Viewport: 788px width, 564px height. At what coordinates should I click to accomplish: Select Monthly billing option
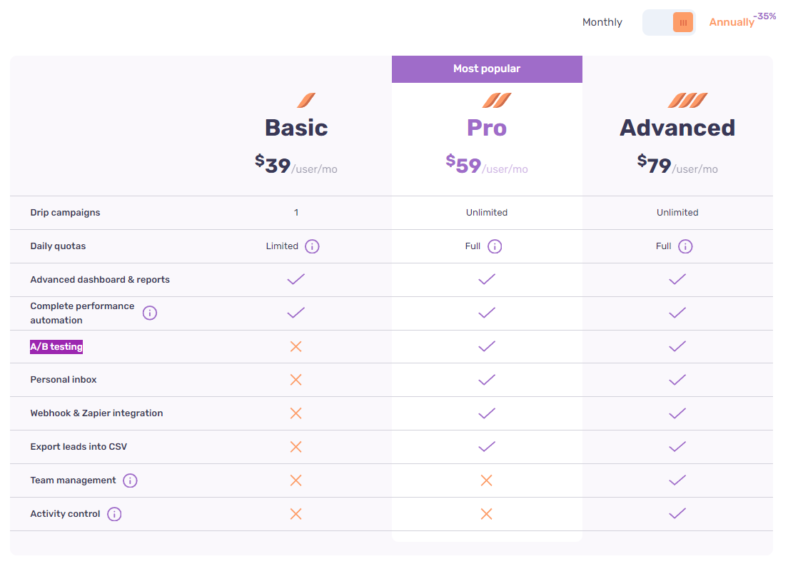(602, 22)
